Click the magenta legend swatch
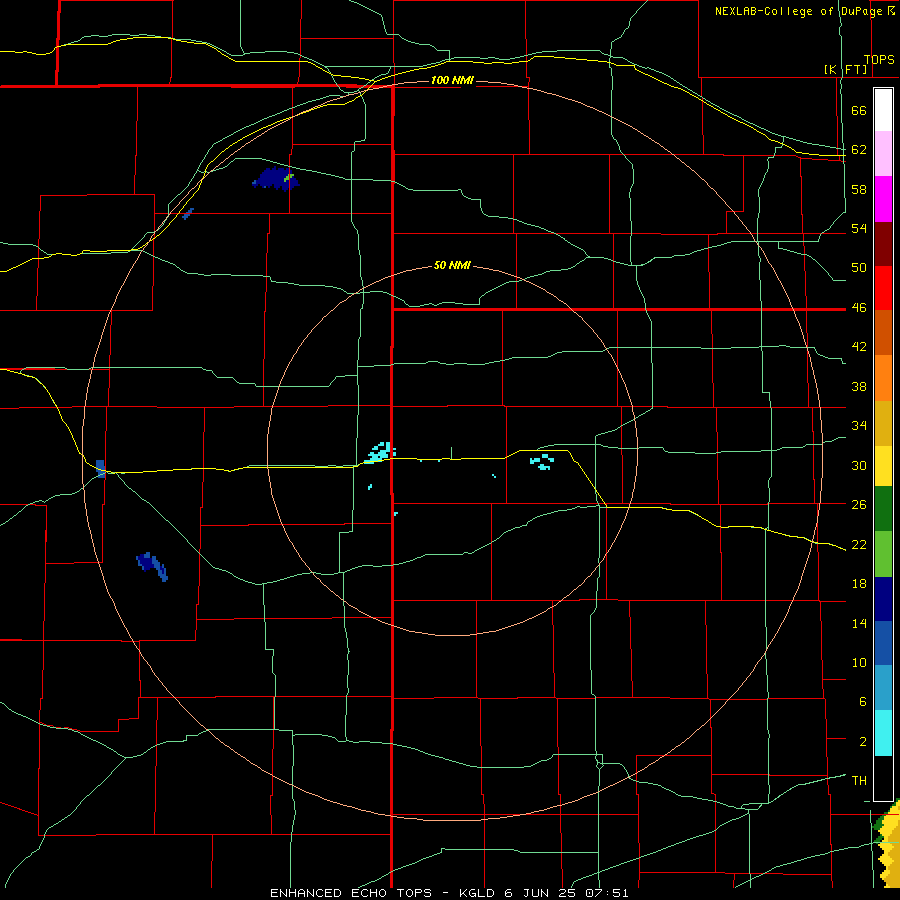The width and height of the screenshot is (900, 900). 883,199
